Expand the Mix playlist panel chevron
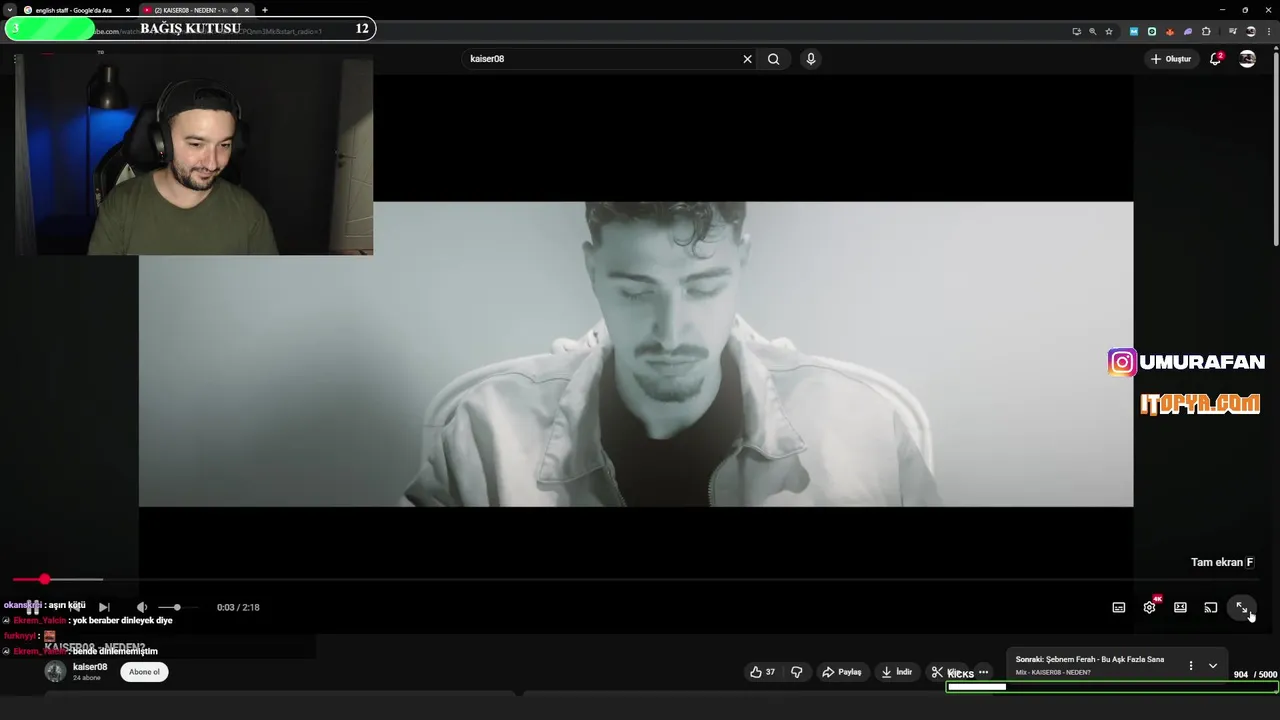Image resolution: width=1280 pixels, height=720 pixels. click(1213, 666)
